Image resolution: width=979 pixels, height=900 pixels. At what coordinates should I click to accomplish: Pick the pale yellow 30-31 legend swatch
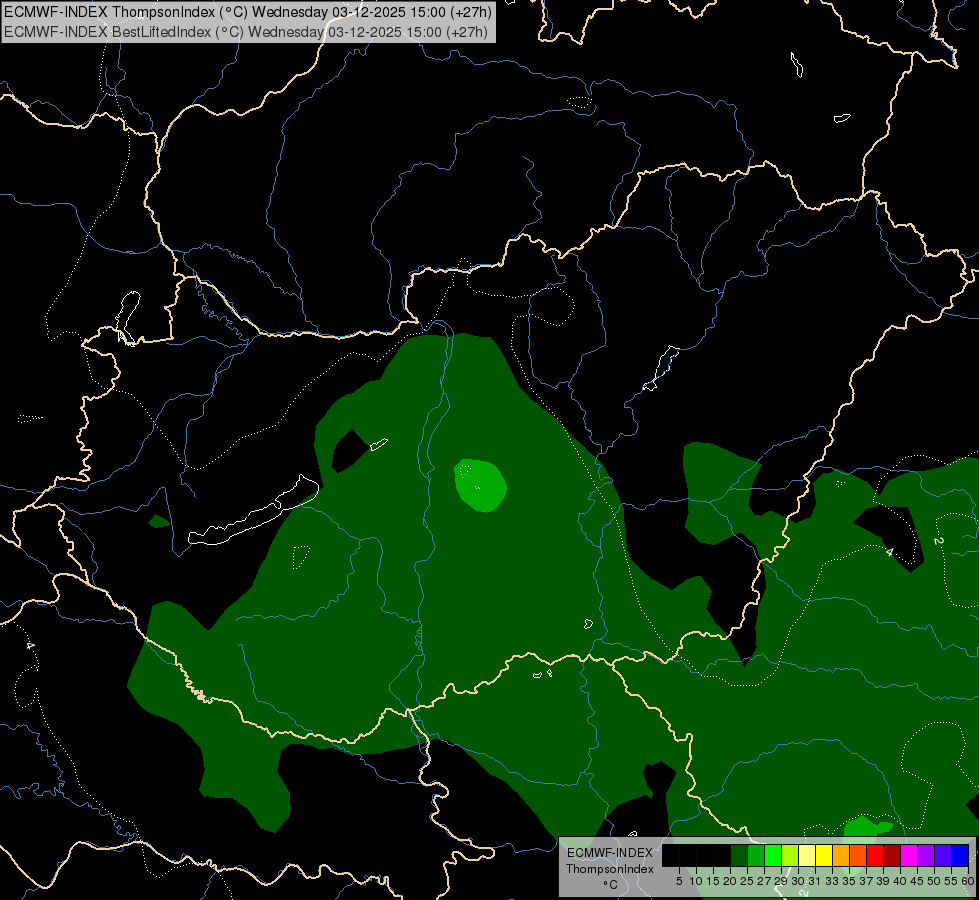coord(807,855)
